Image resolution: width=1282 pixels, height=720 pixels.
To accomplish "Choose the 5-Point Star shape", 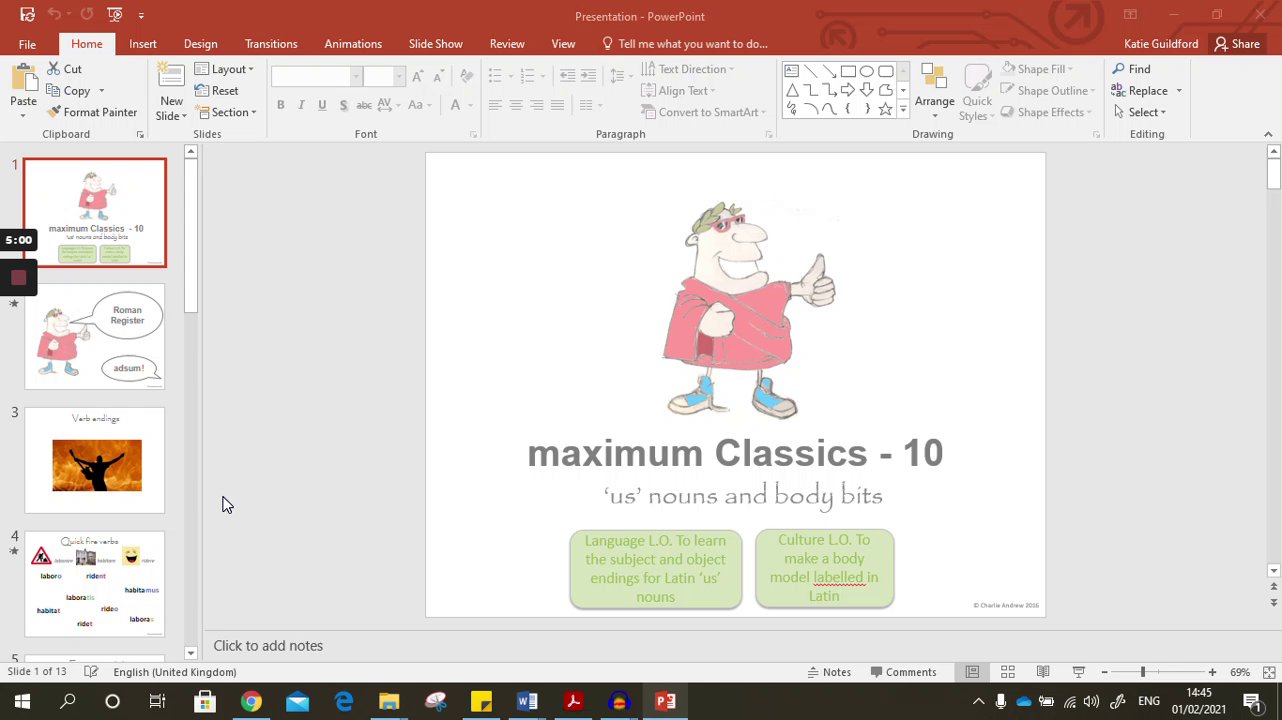I will pyautogui.click(x=885, y=109).
